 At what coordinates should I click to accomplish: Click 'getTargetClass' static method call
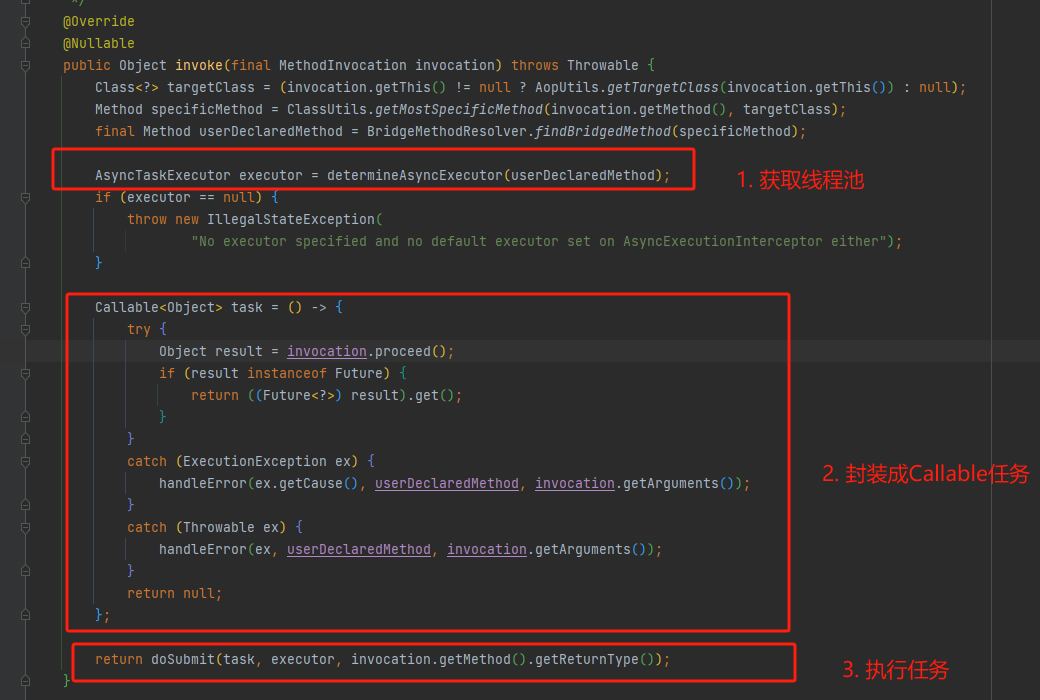coord(663,88)
